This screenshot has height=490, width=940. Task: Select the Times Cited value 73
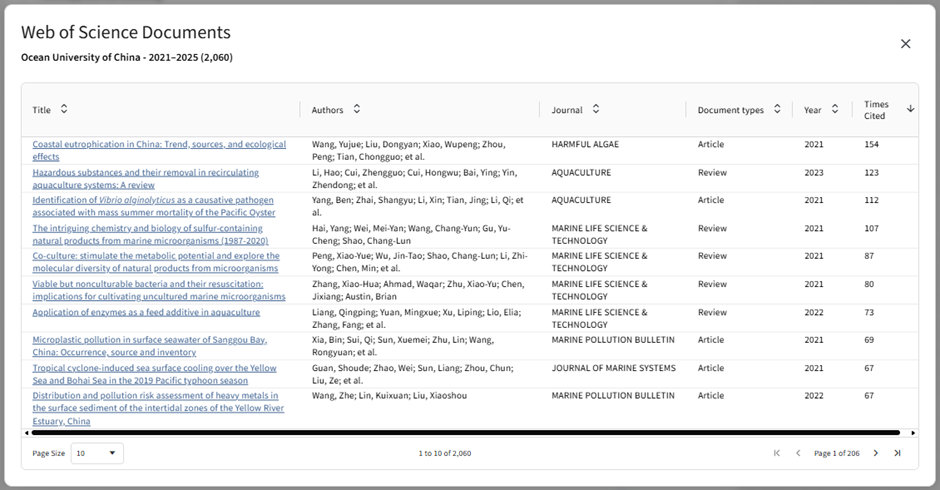point(869,312)
